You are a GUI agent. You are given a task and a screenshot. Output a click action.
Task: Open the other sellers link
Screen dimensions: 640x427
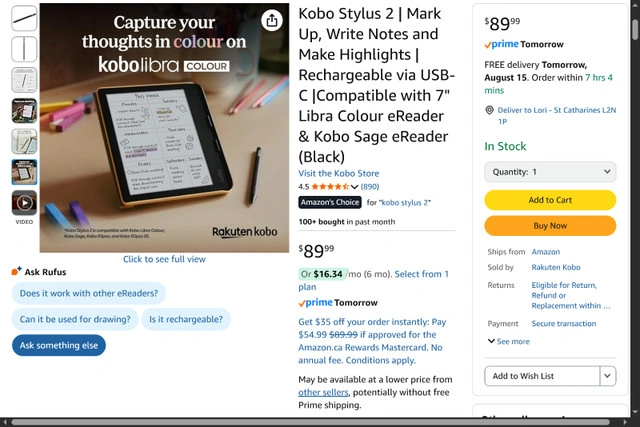[323, 393]
